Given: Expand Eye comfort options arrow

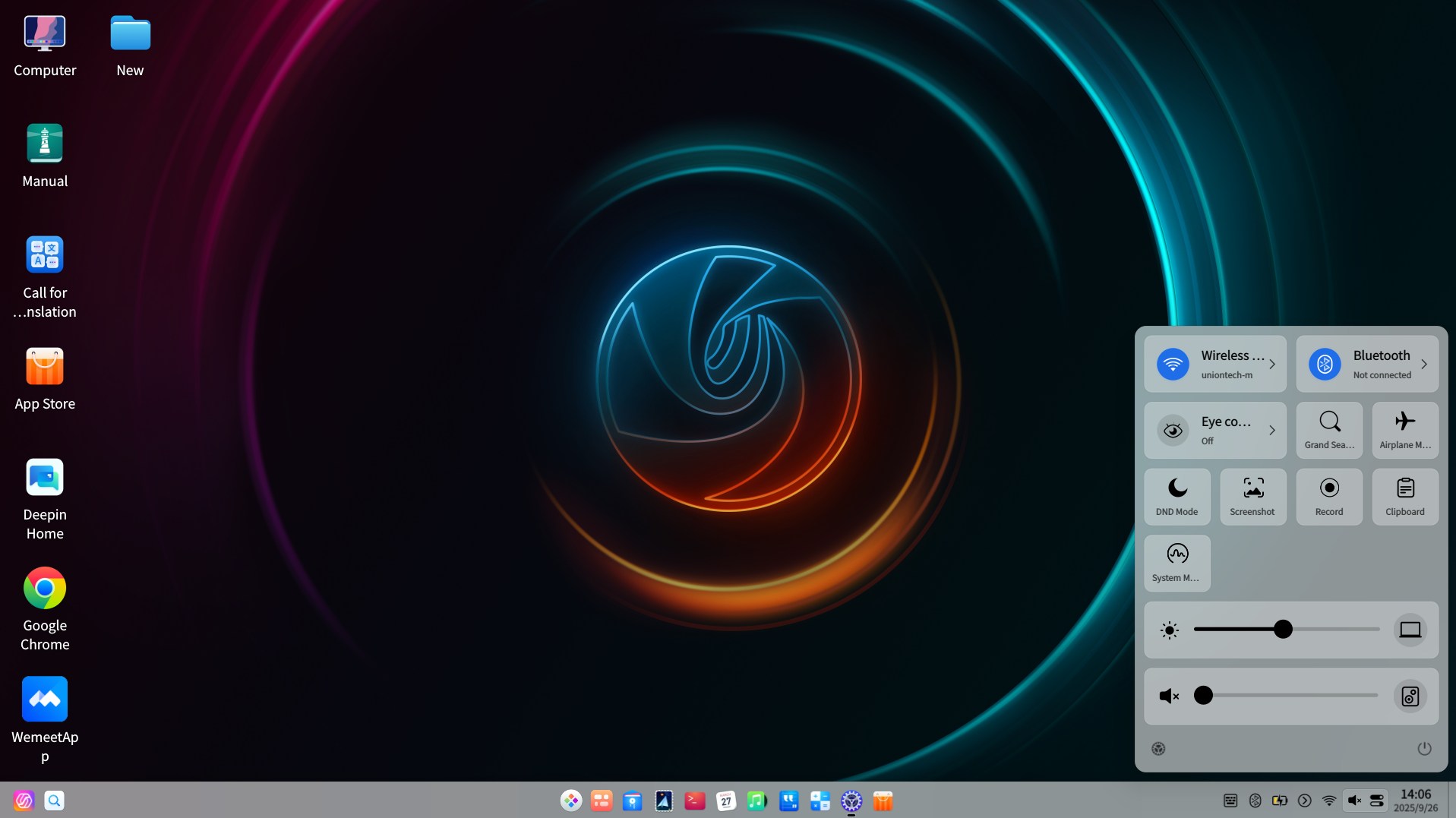Looking at the screenshot, I should [x=1272, y=430].
